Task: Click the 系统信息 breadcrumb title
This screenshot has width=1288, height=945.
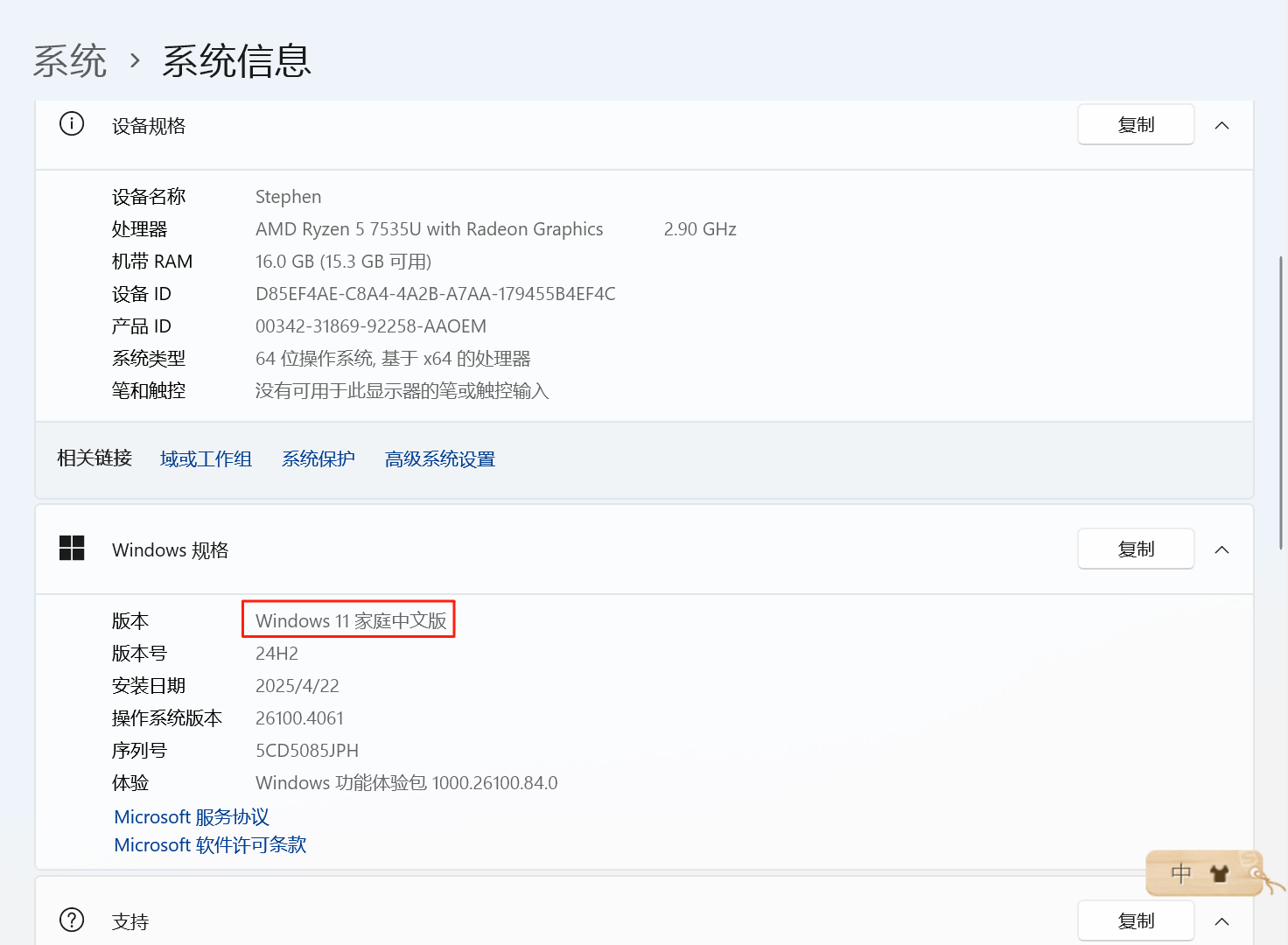Action: click(x=236, y=61)
